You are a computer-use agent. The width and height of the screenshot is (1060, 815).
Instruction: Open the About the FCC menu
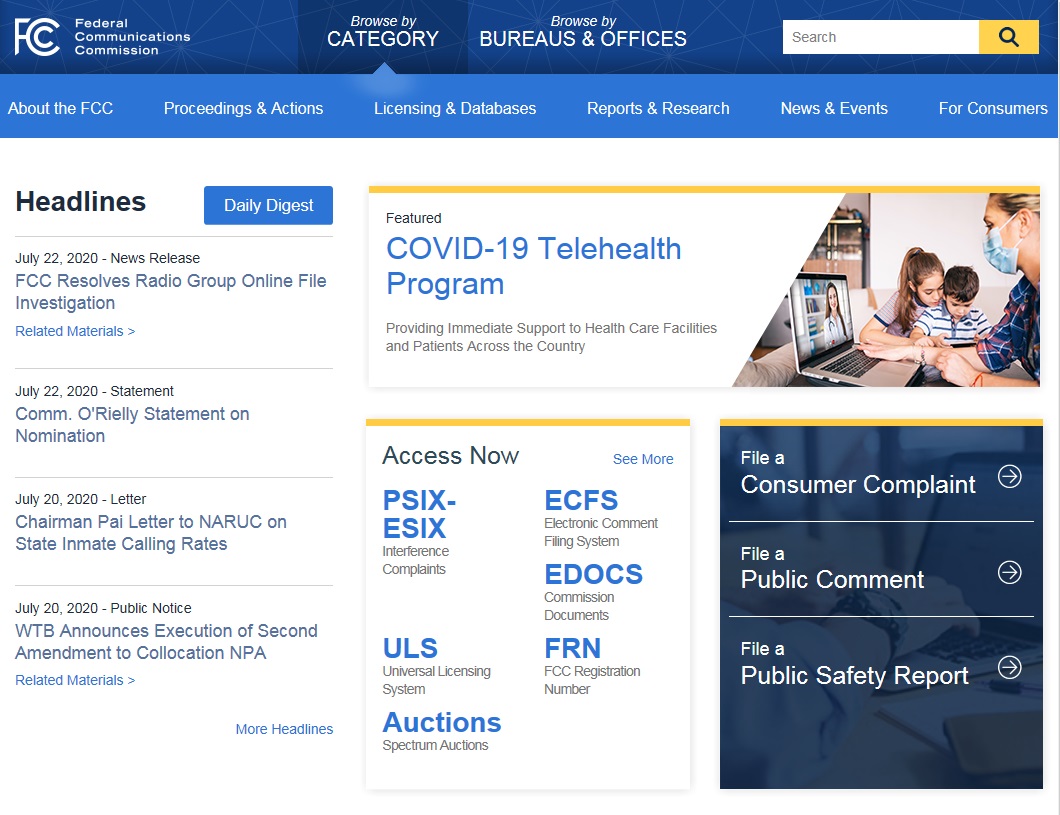60,108
